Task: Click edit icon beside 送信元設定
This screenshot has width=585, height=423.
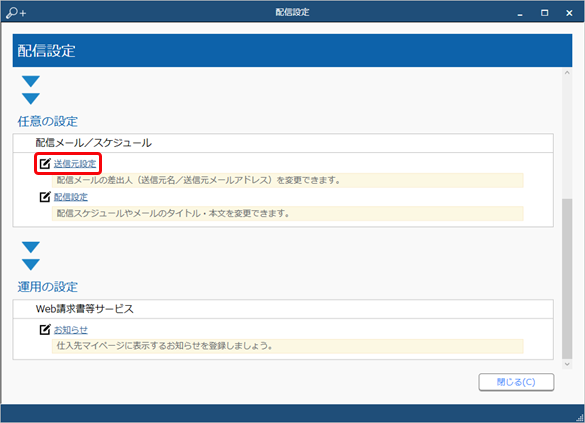Action: coord(45,163)
